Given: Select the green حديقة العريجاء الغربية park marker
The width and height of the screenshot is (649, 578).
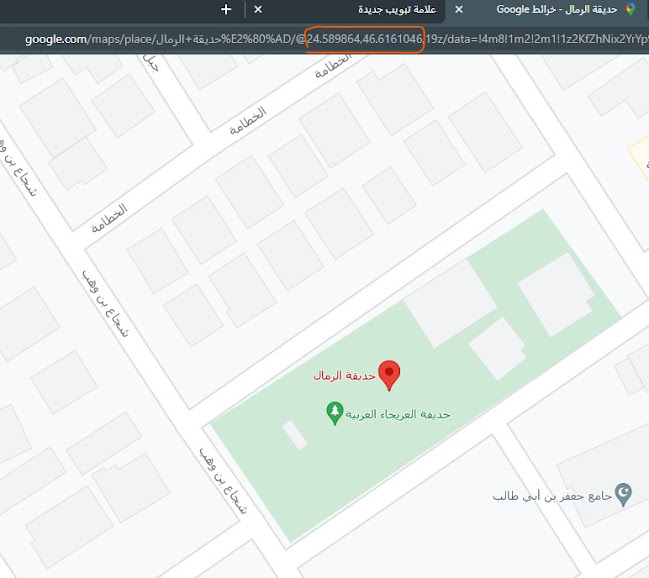Looking at the screenshot, I should (x=334, y=413).
